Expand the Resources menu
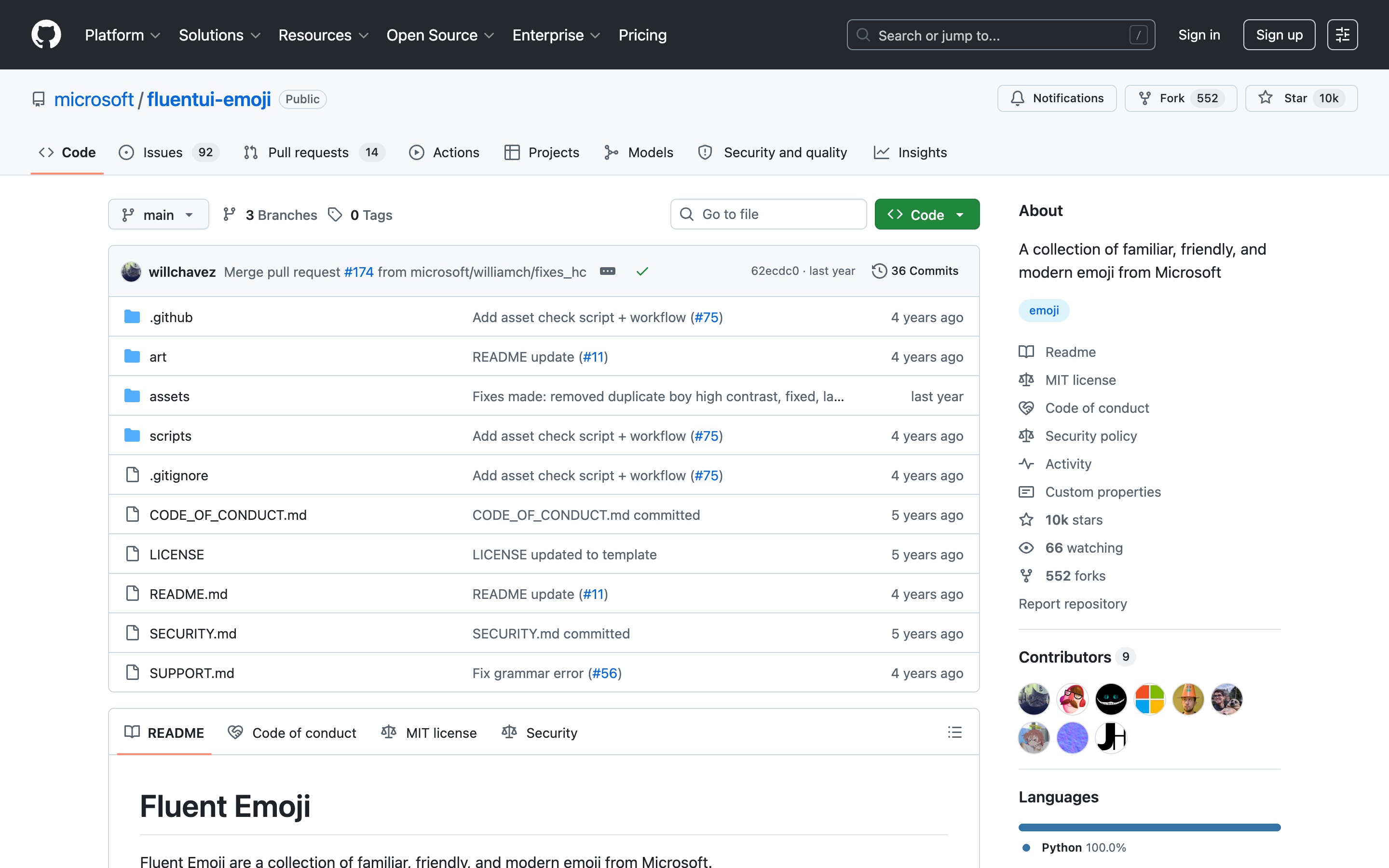This screenshot has width=1389, height=868. (323, 35)
